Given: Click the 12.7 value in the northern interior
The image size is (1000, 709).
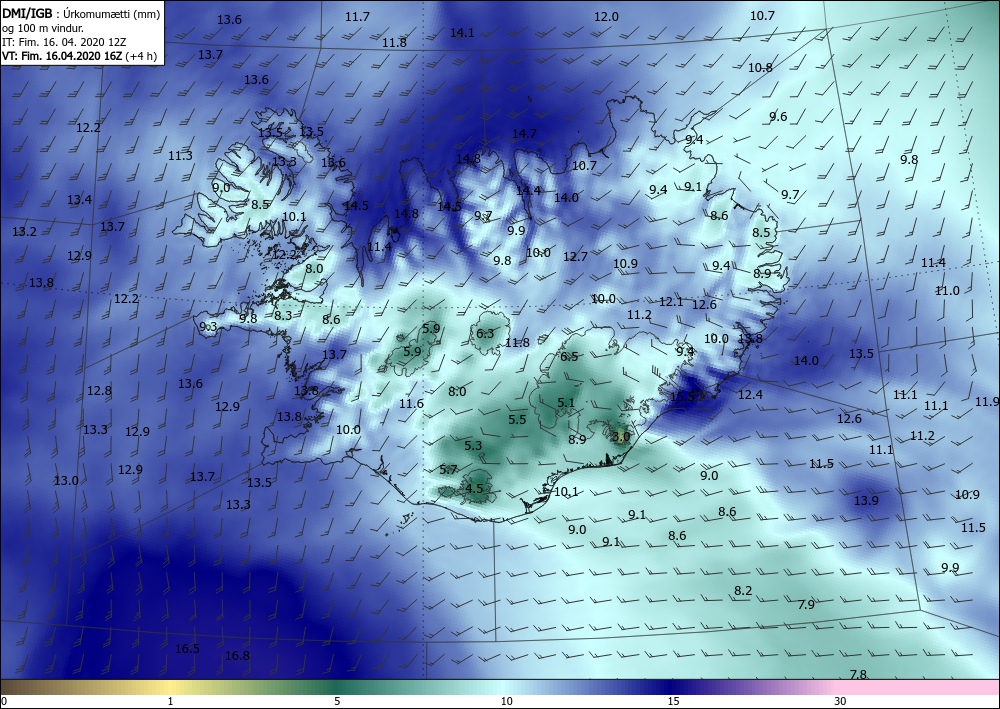Looking at the screenshot, I should tap(575, 256).
